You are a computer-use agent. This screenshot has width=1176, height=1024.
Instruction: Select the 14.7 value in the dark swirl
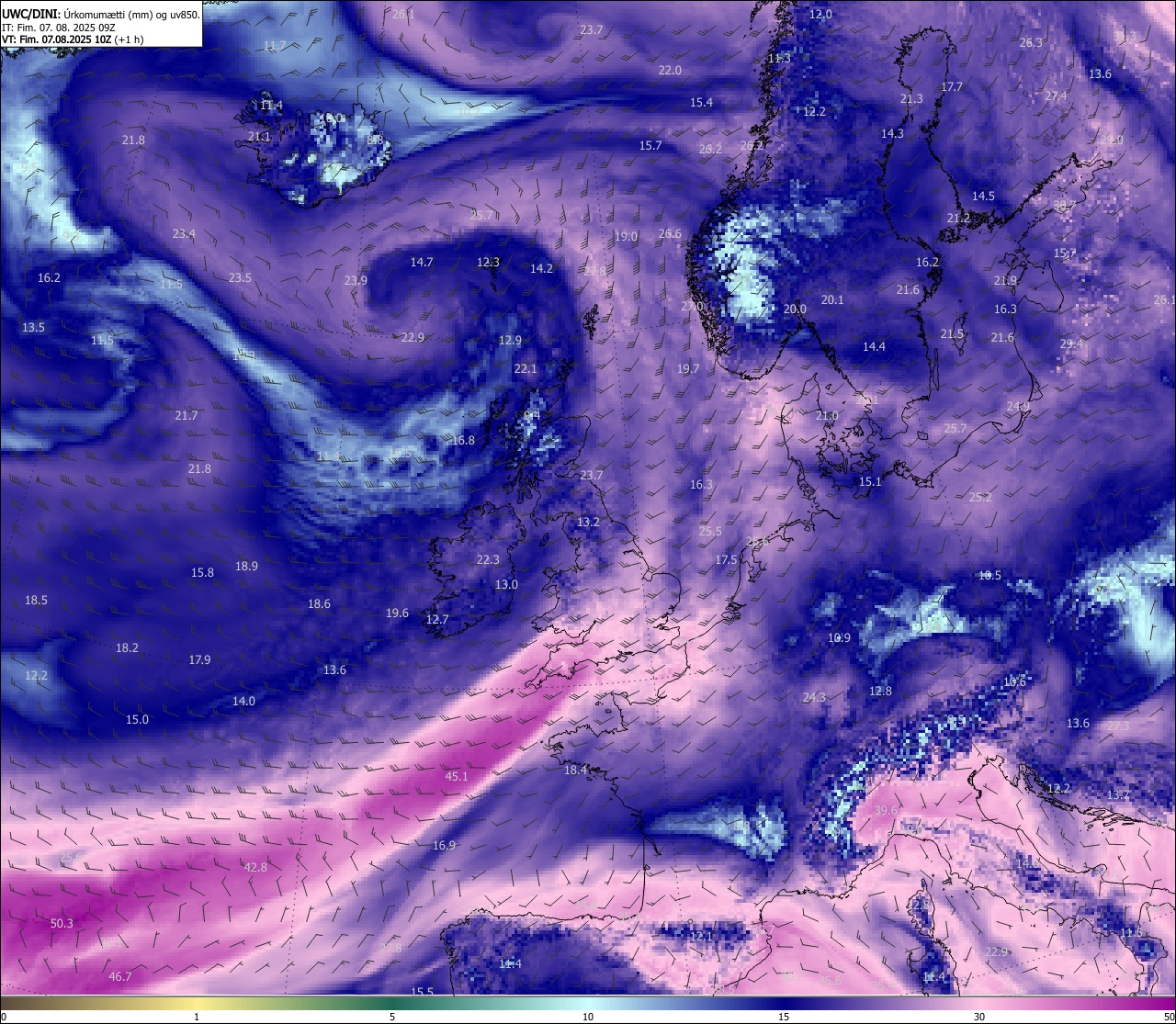click(x=422, y=262)
